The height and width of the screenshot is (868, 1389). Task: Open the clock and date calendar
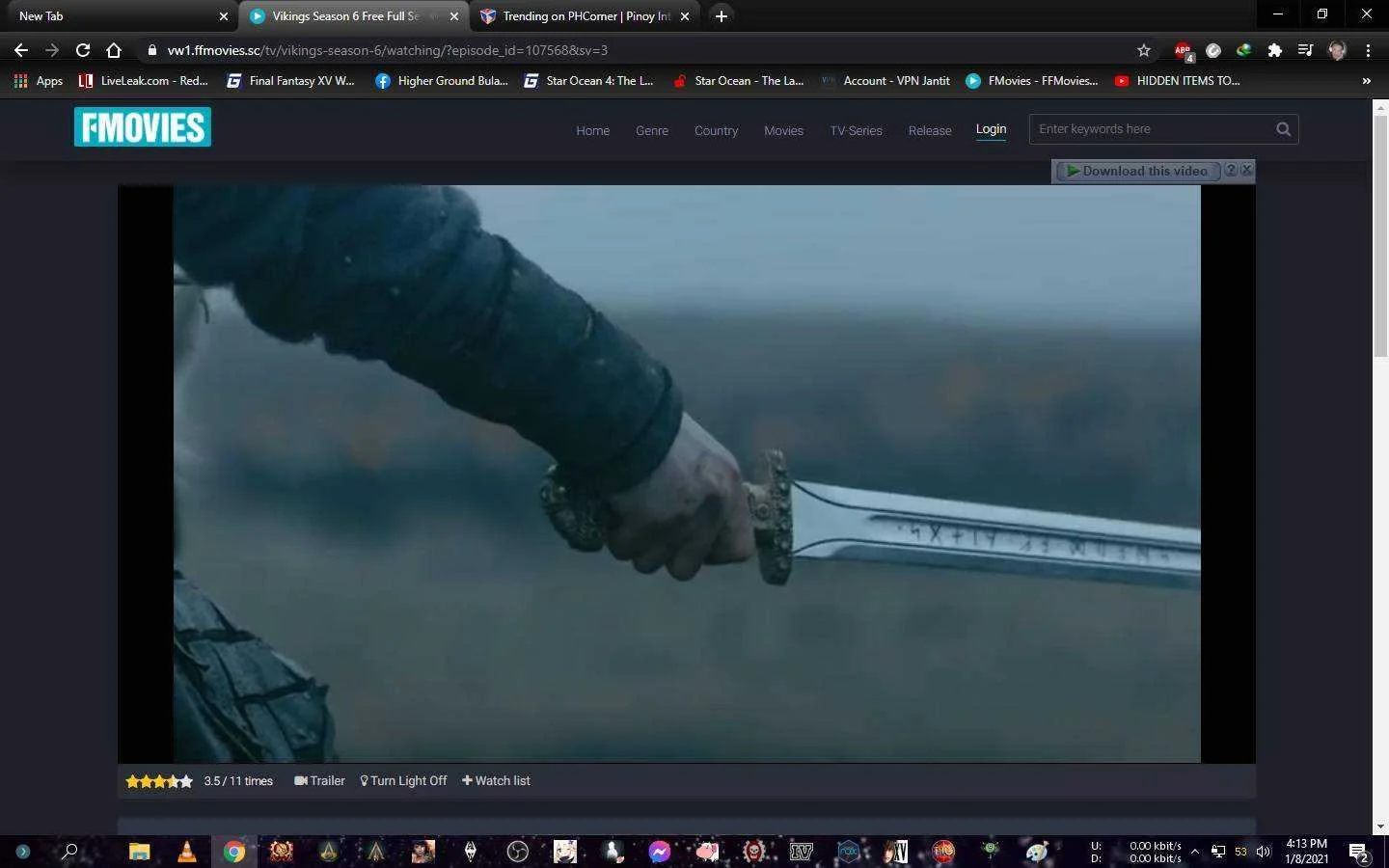tap(1306, 852)
